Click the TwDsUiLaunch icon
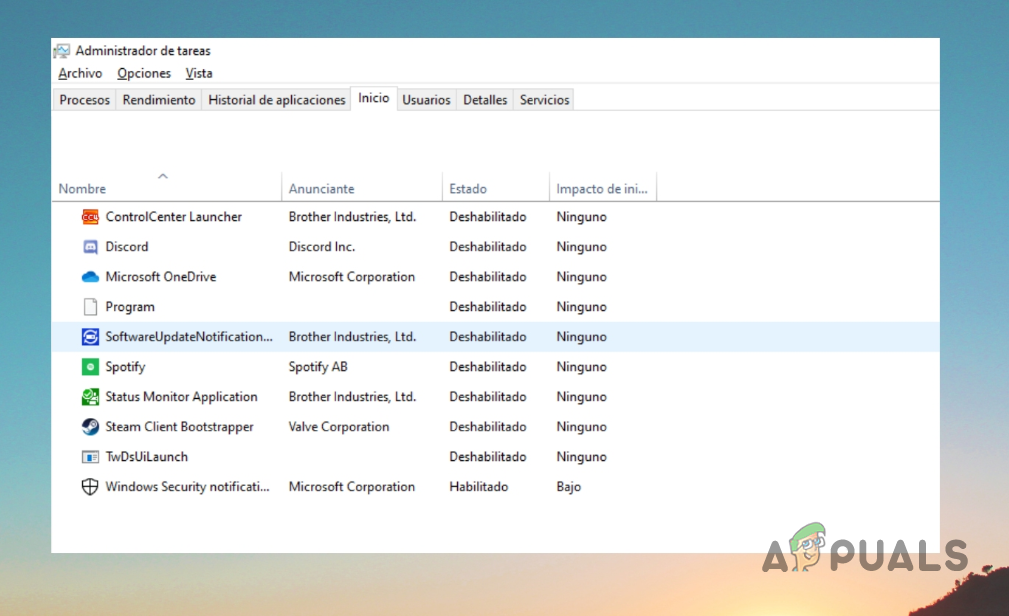The height and width of the screenshot is (616, 1009). pos(90,457)
